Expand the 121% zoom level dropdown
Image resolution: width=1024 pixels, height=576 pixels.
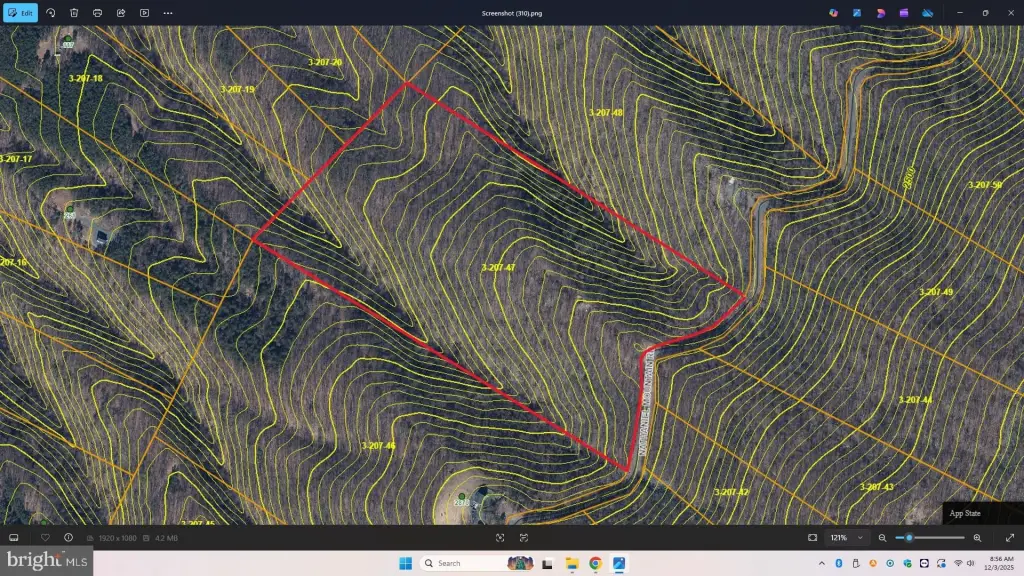(x=844, y=538)
